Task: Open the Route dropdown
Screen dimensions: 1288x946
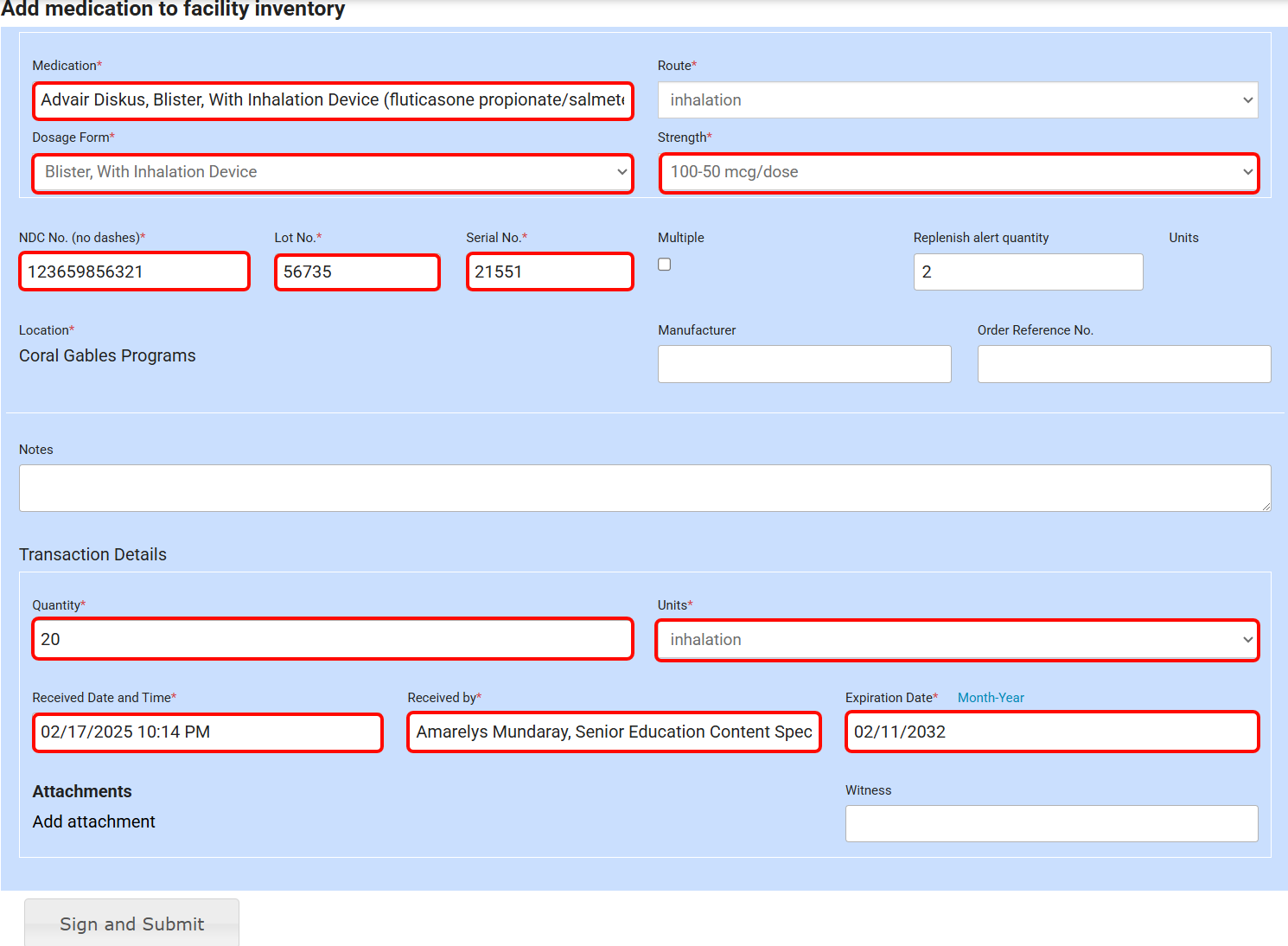Action: click(x=957, y=100)
